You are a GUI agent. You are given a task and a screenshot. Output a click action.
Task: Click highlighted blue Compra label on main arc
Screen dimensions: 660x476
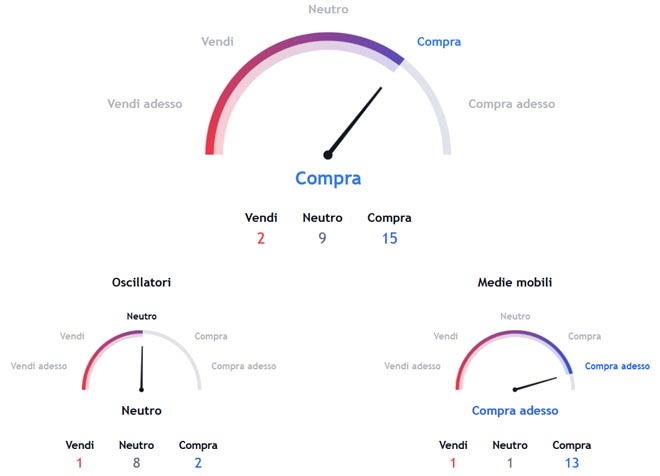(x=439, y=42)
